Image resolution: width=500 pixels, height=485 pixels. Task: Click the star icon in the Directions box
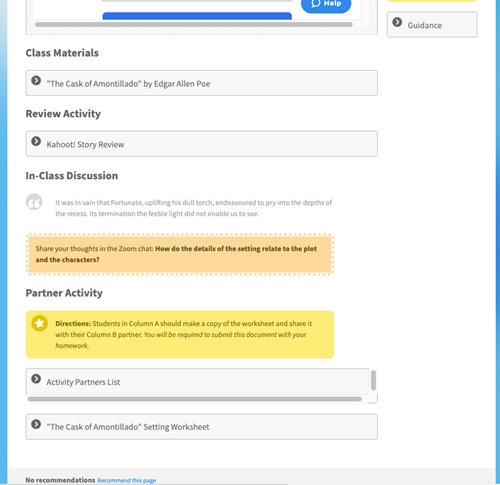(x=39, y=323)
